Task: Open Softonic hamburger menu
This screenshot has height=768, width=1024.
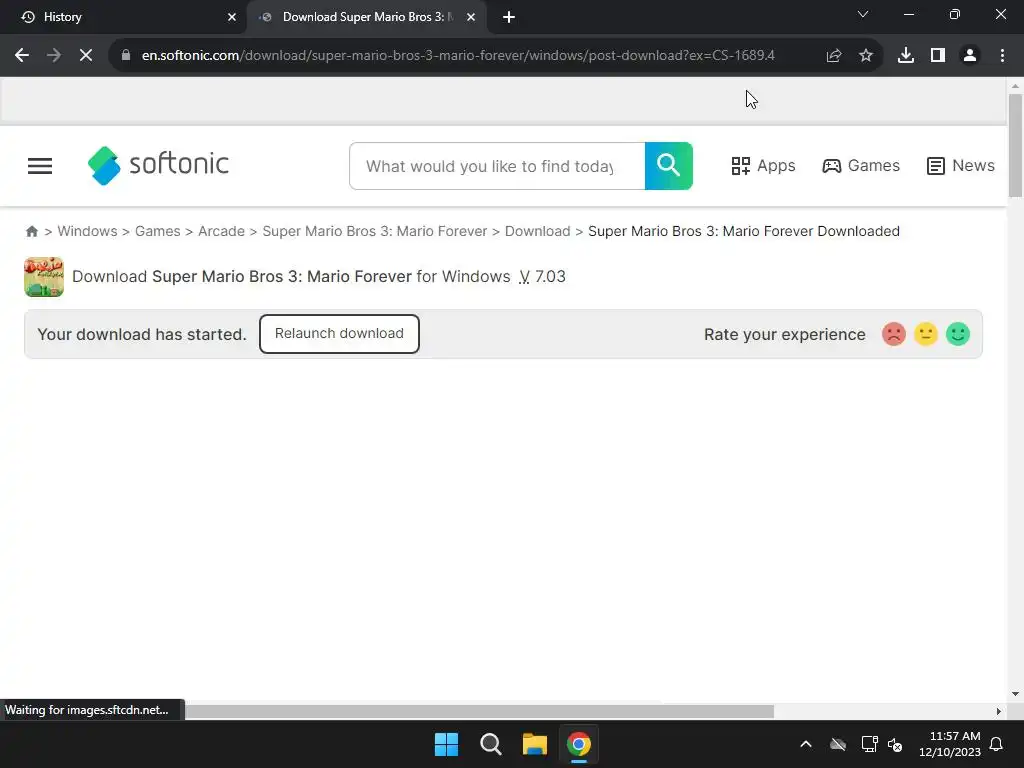Action: (x=40, y=166)
